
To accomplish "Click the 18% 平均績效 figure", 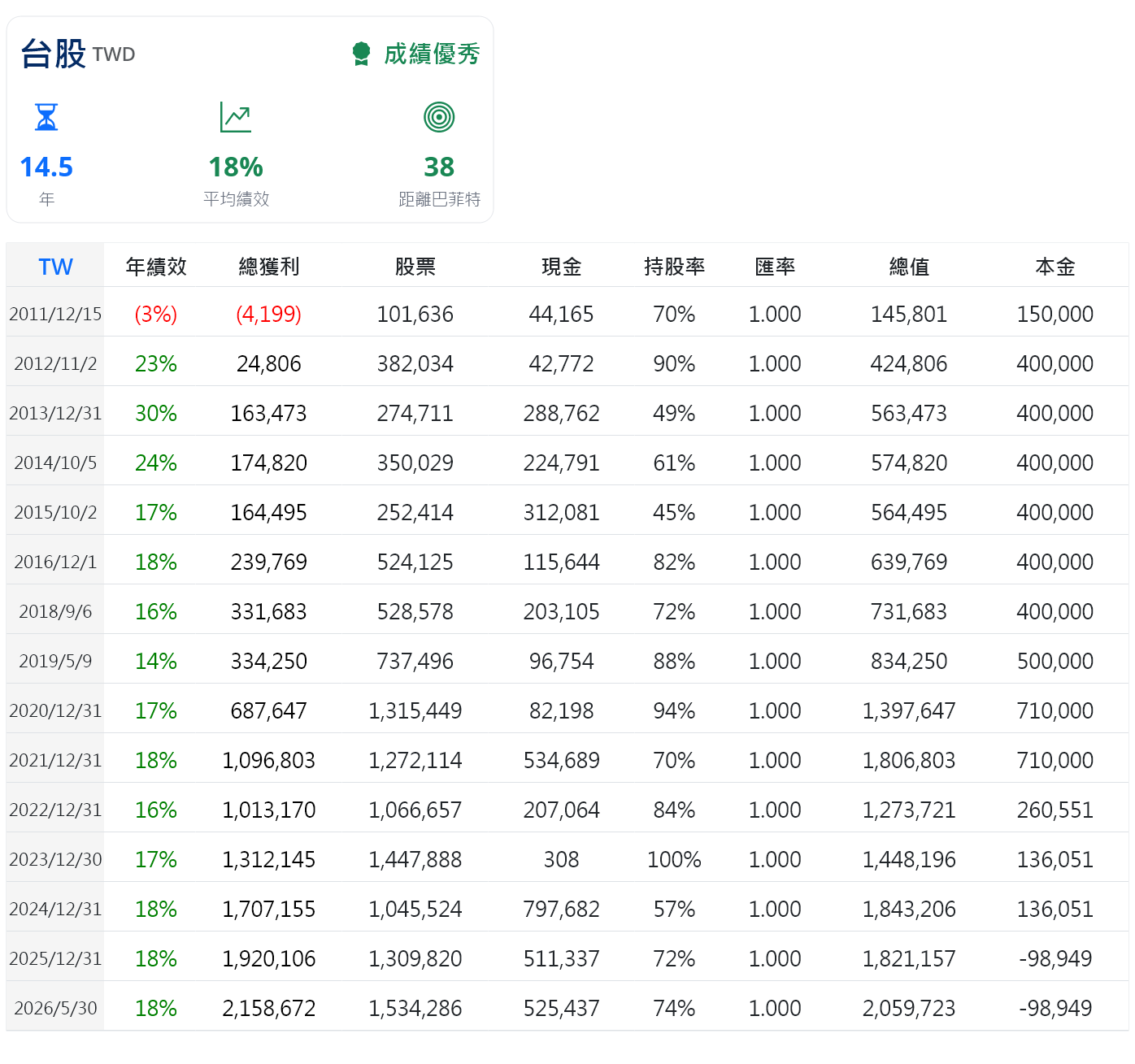I will click(x=236, y=167).
